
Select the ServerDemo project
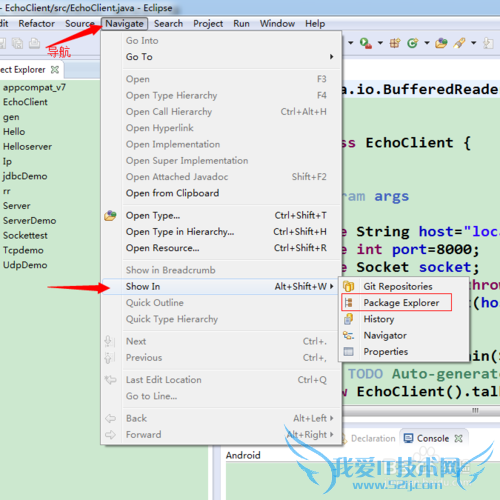click(30, 221)
